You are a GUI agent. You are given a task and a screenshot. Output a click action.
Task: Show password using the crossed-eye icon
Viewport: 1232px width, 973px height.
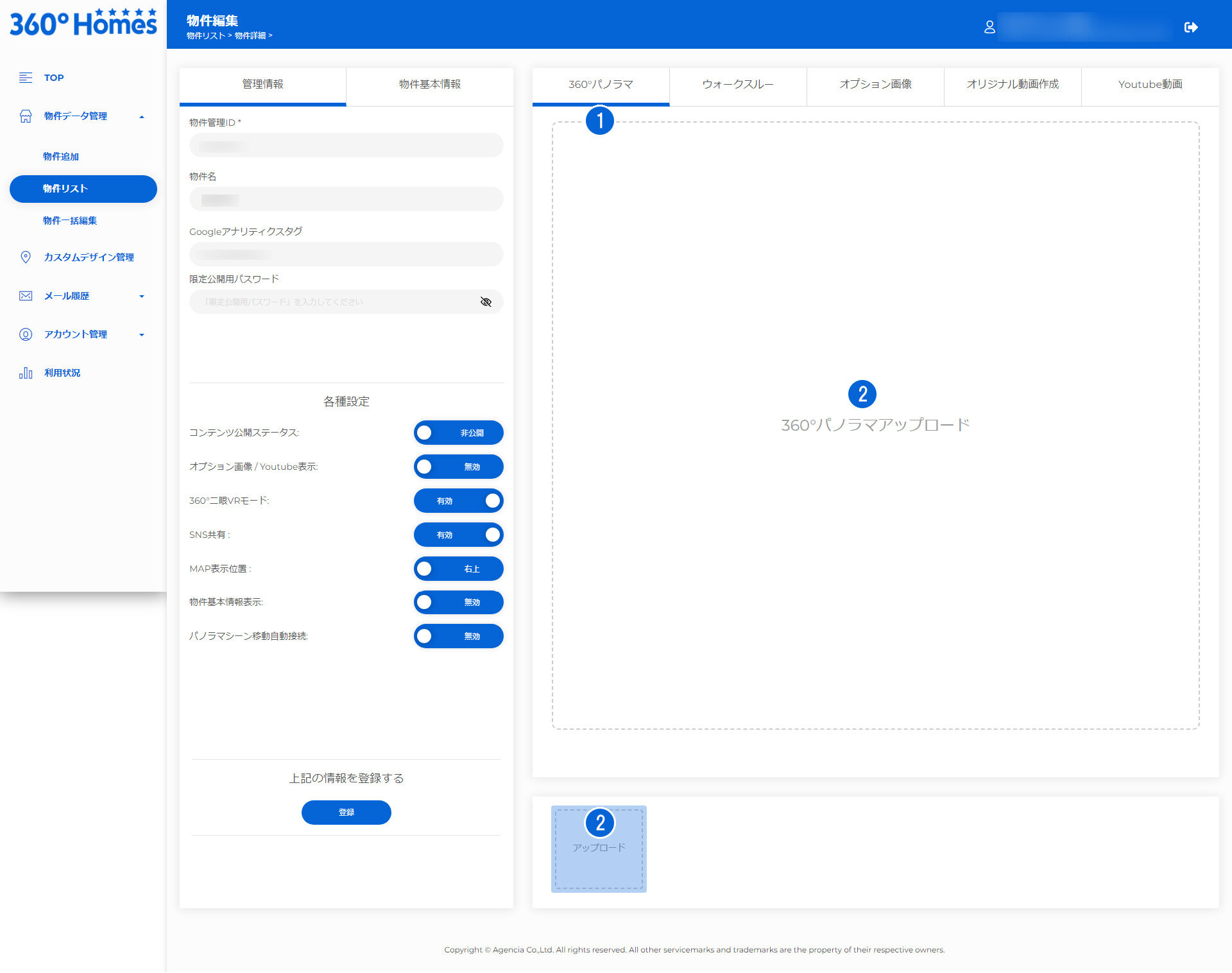[x=486, y=302]
